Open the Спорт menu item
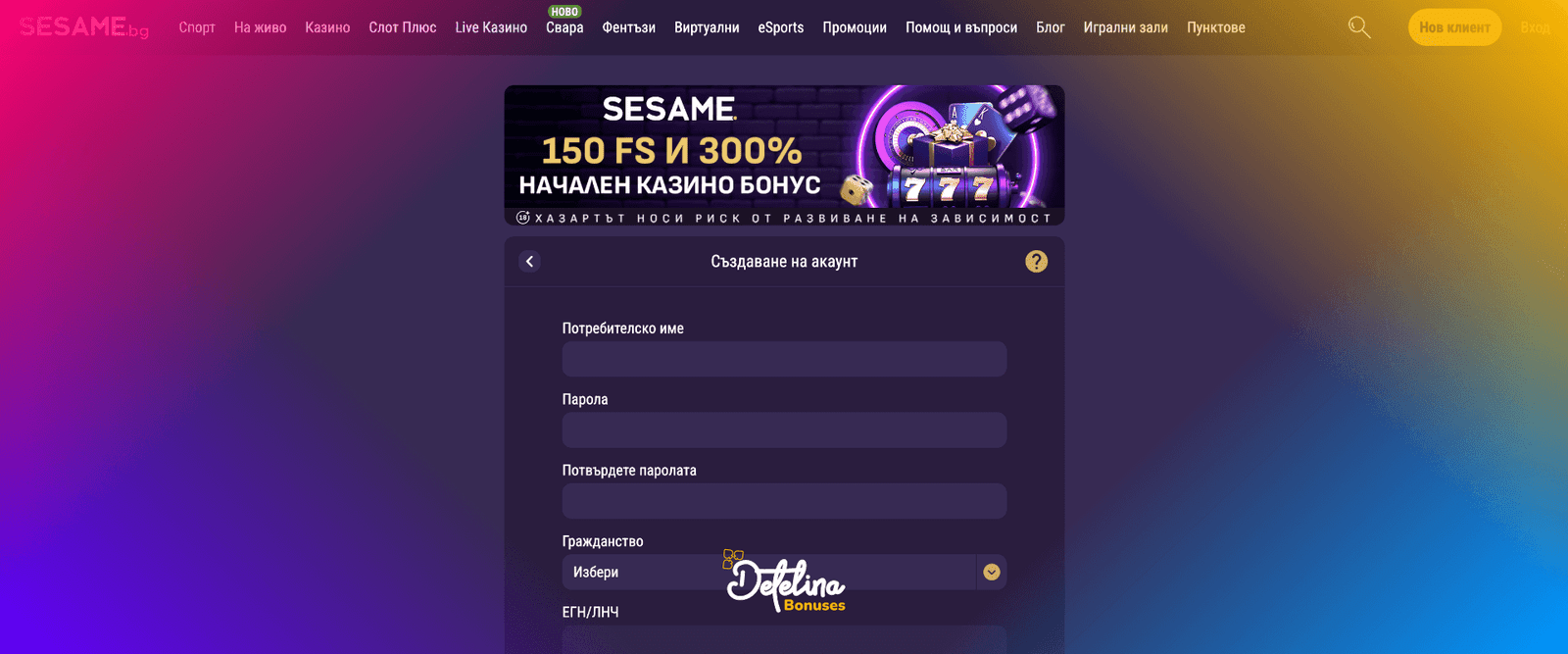 click(x=197, y=27)
